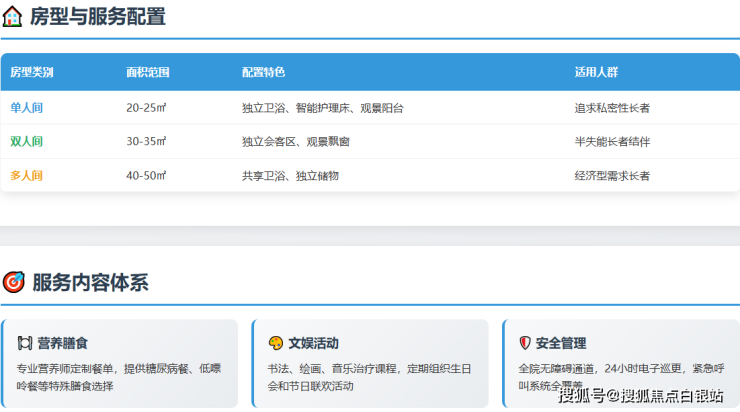Select the 单人间 room type link
This screenshot has width=740, height=412.
[27, 107]
